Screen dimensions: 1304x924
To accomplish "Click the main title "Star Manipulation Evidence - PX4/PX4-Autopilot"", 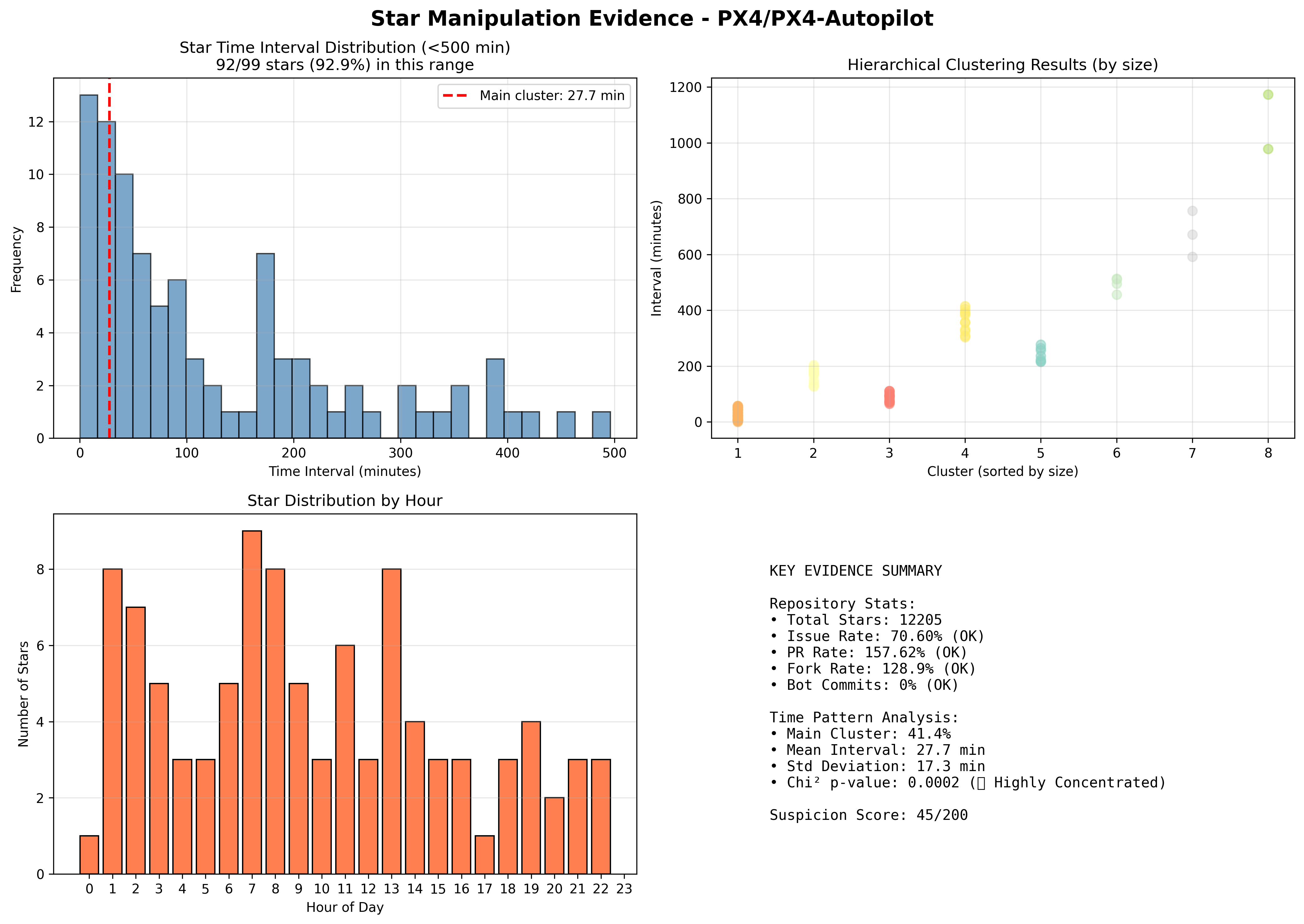I will point(652,19).
